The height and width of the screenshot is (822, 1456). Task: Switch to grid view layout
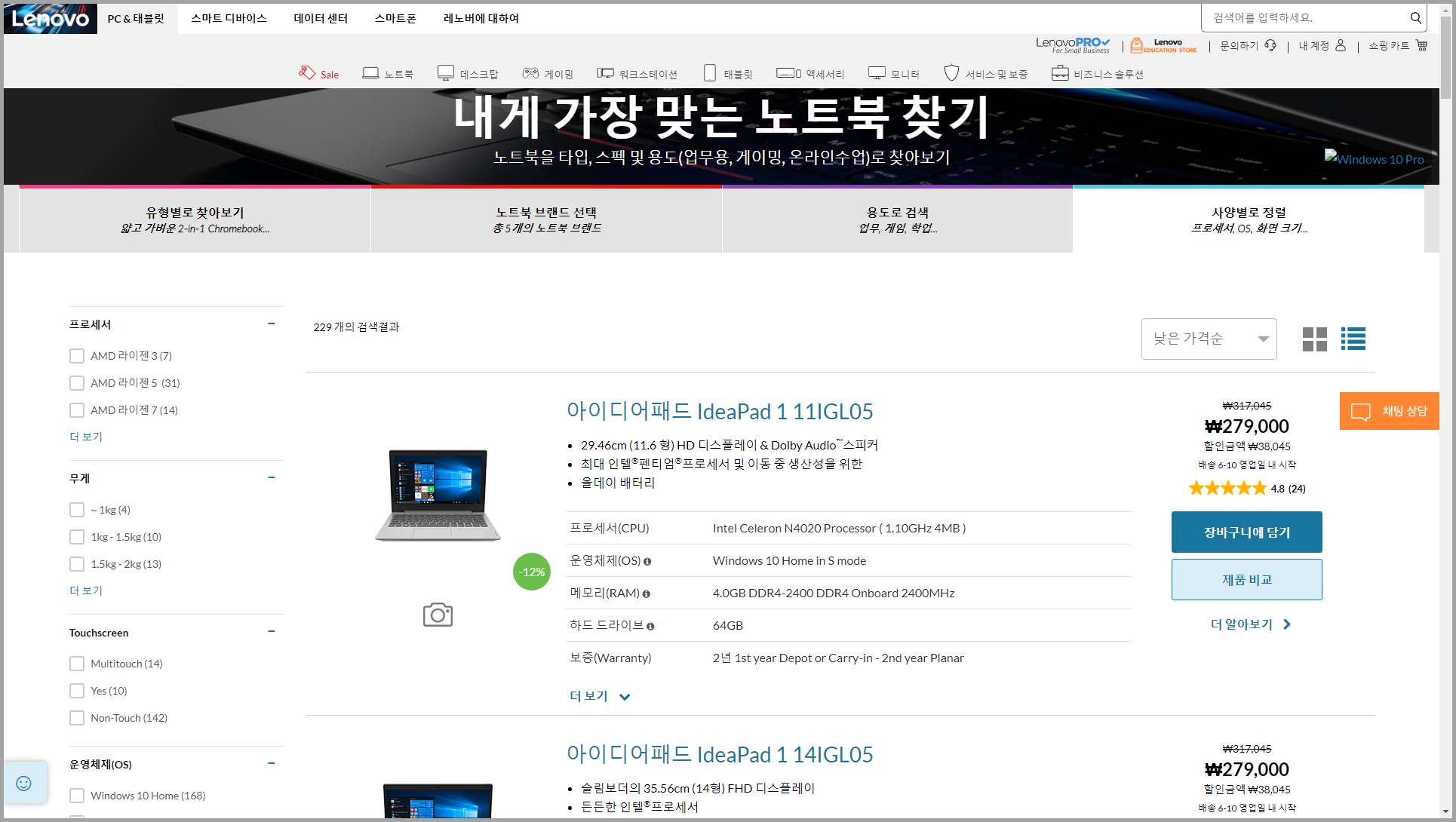click(1315, 339)
